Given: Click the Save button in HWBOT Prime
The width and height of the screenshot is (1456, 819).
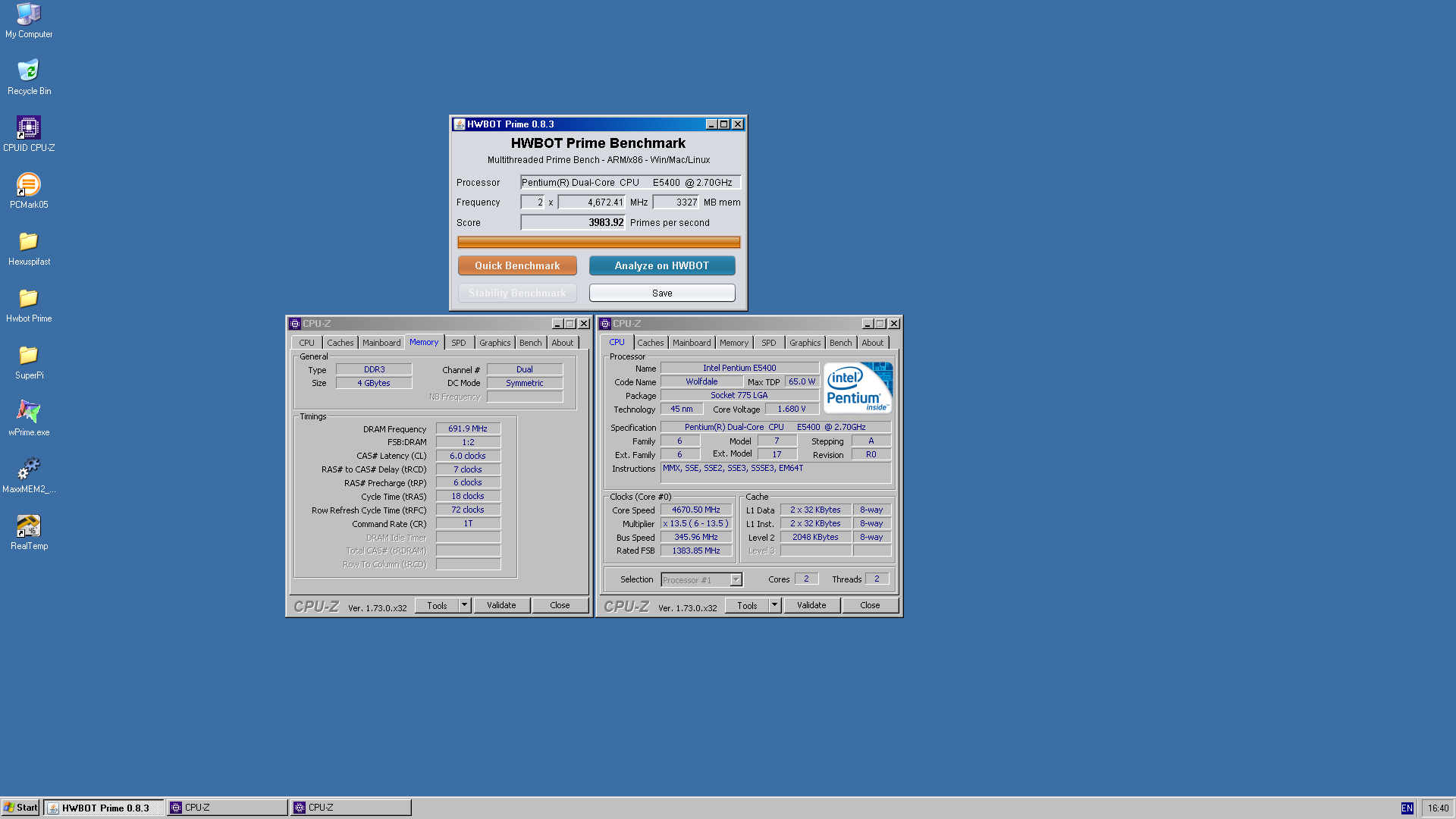Looking at the screenshot, I should click(x=662, y=293).
